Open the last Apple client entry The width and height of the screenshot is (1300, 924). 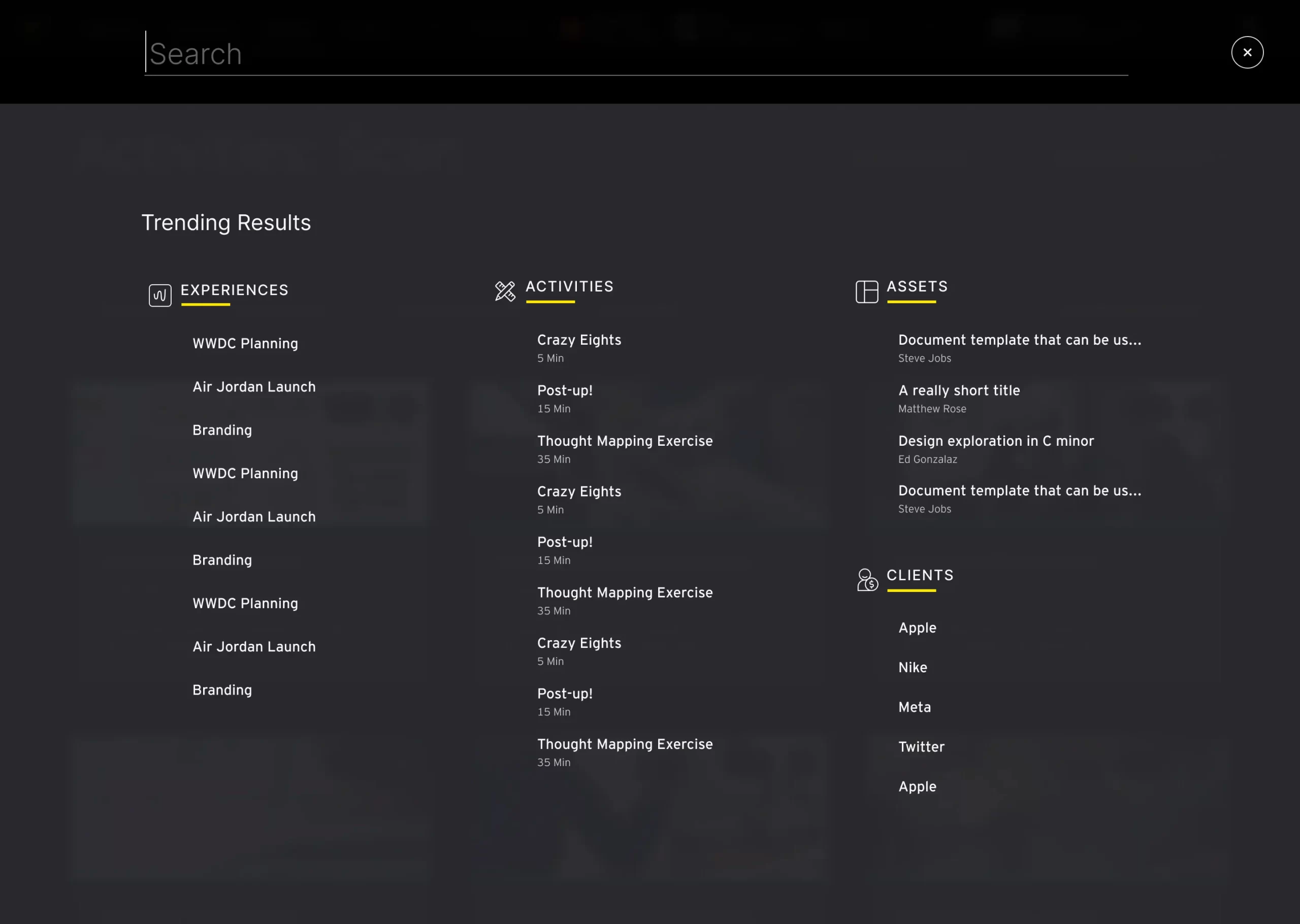[x=917, y=786]
